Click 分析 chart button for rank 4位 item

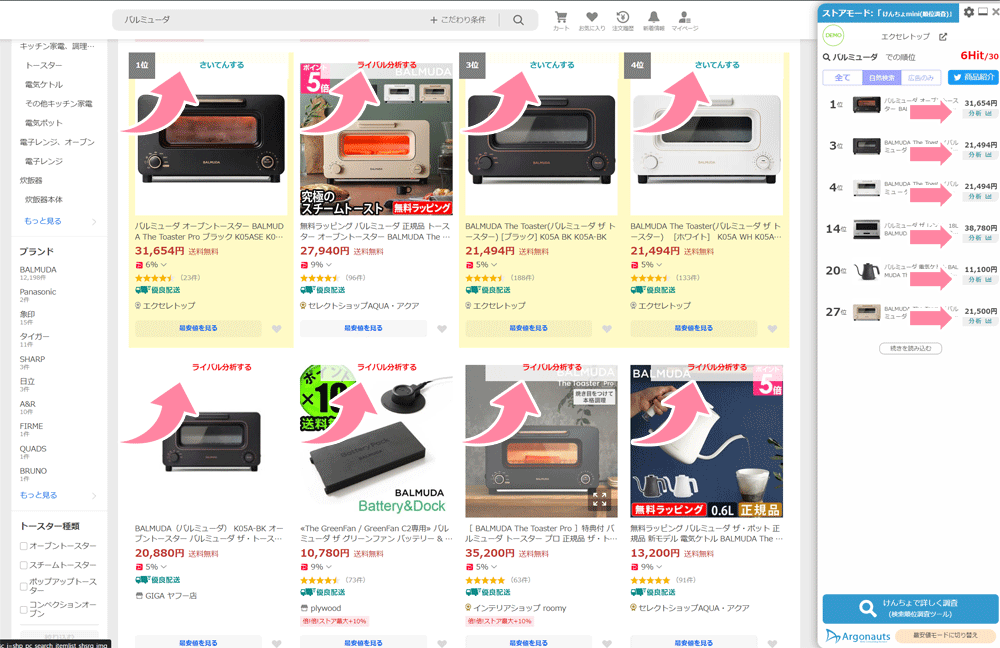pyautogui.click(x=980, y=196)
